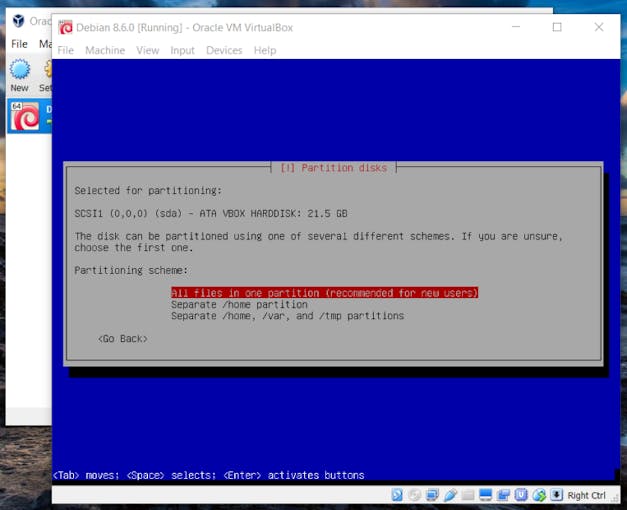Click the 'Right Ctrl' host key label
The image size is (627, 510).
tap(586, 495)
